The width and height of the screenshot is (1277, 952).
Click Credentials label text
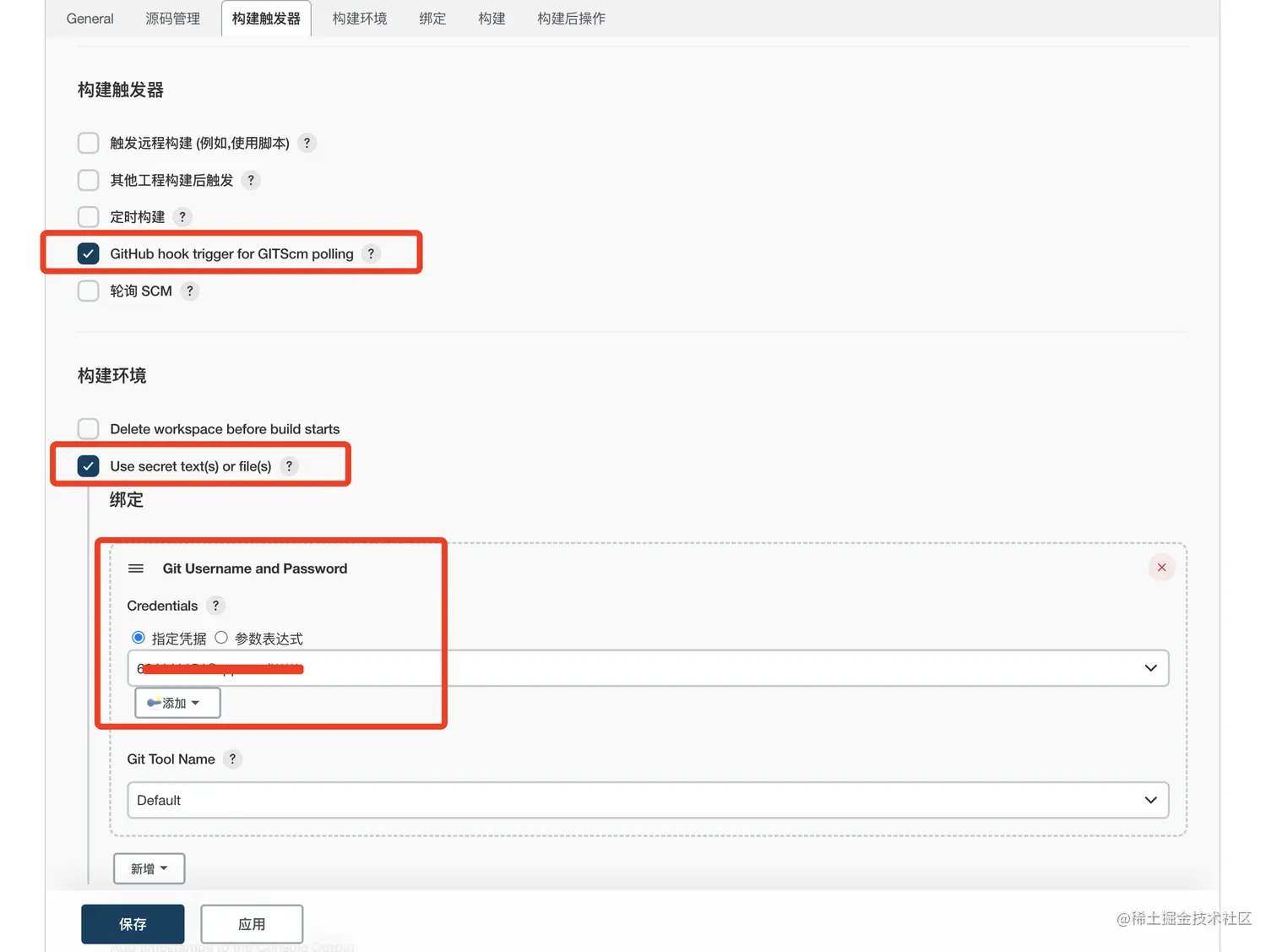(162, 606)
